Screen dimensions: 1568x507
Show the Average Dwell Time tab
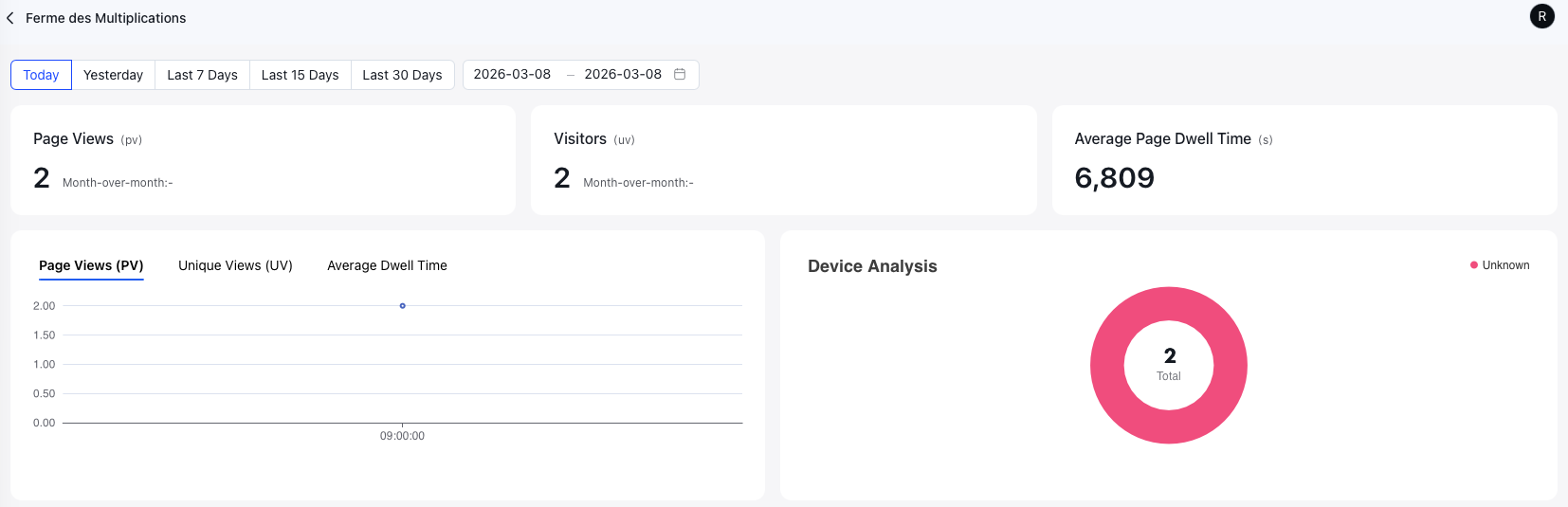(x=387, y=265)
